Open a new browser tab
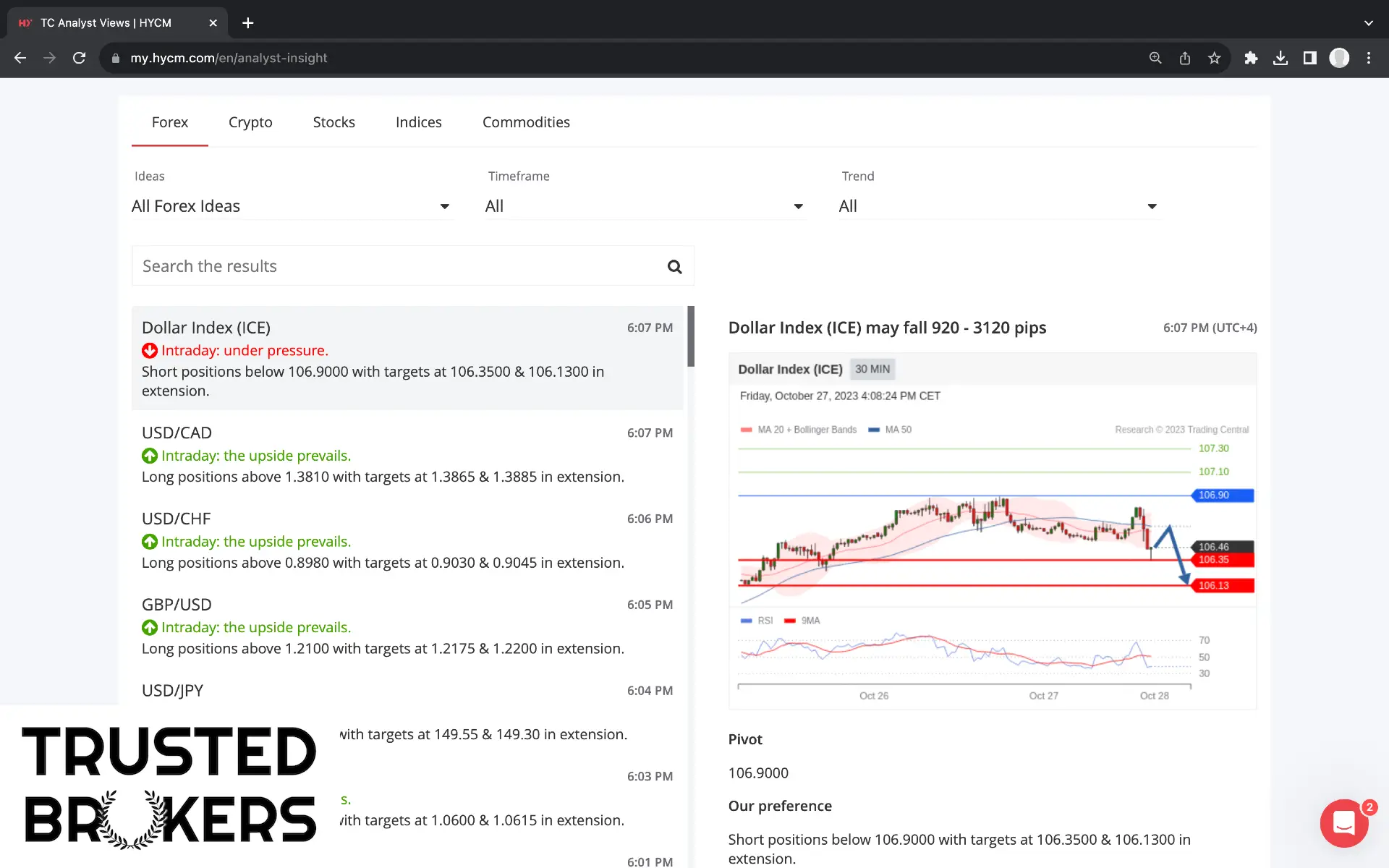The image size is (1389, 868). tap(248, 23)
